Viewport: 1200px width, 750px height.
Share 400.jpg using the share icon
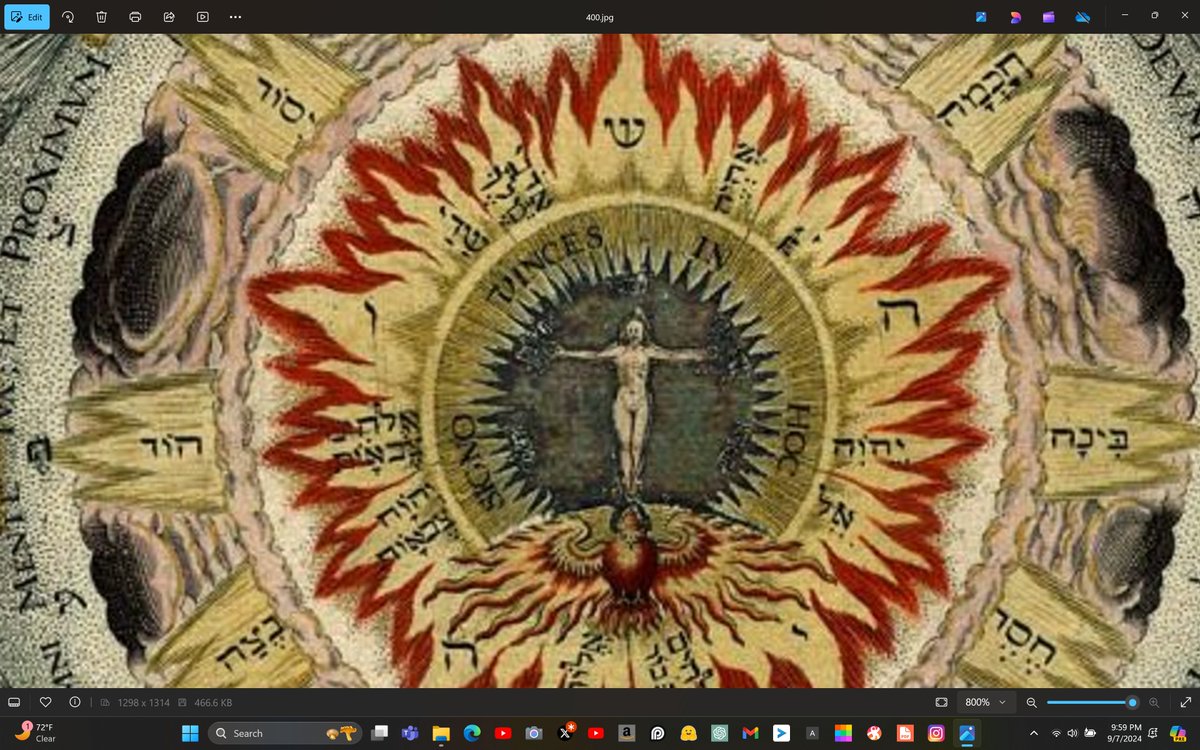point(169,17)
